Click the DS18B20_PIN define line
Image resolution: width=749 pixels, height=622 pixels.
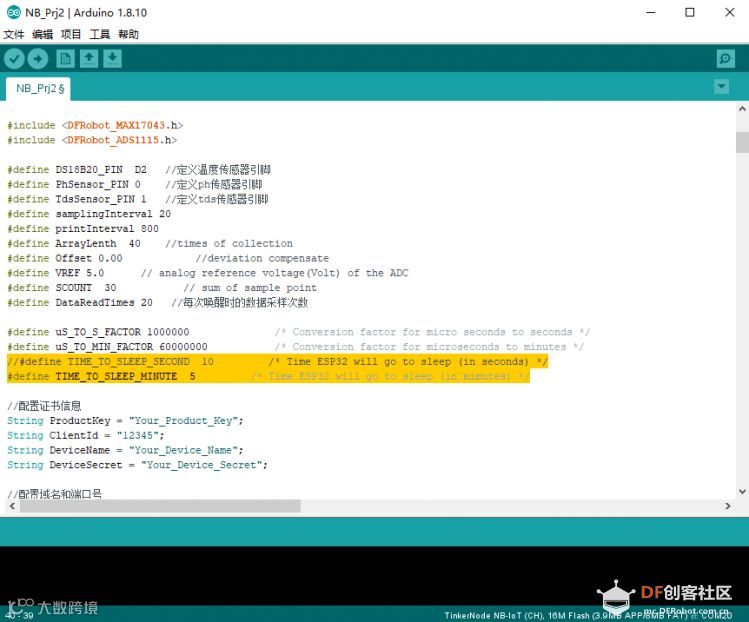click(x=139, y=170)
